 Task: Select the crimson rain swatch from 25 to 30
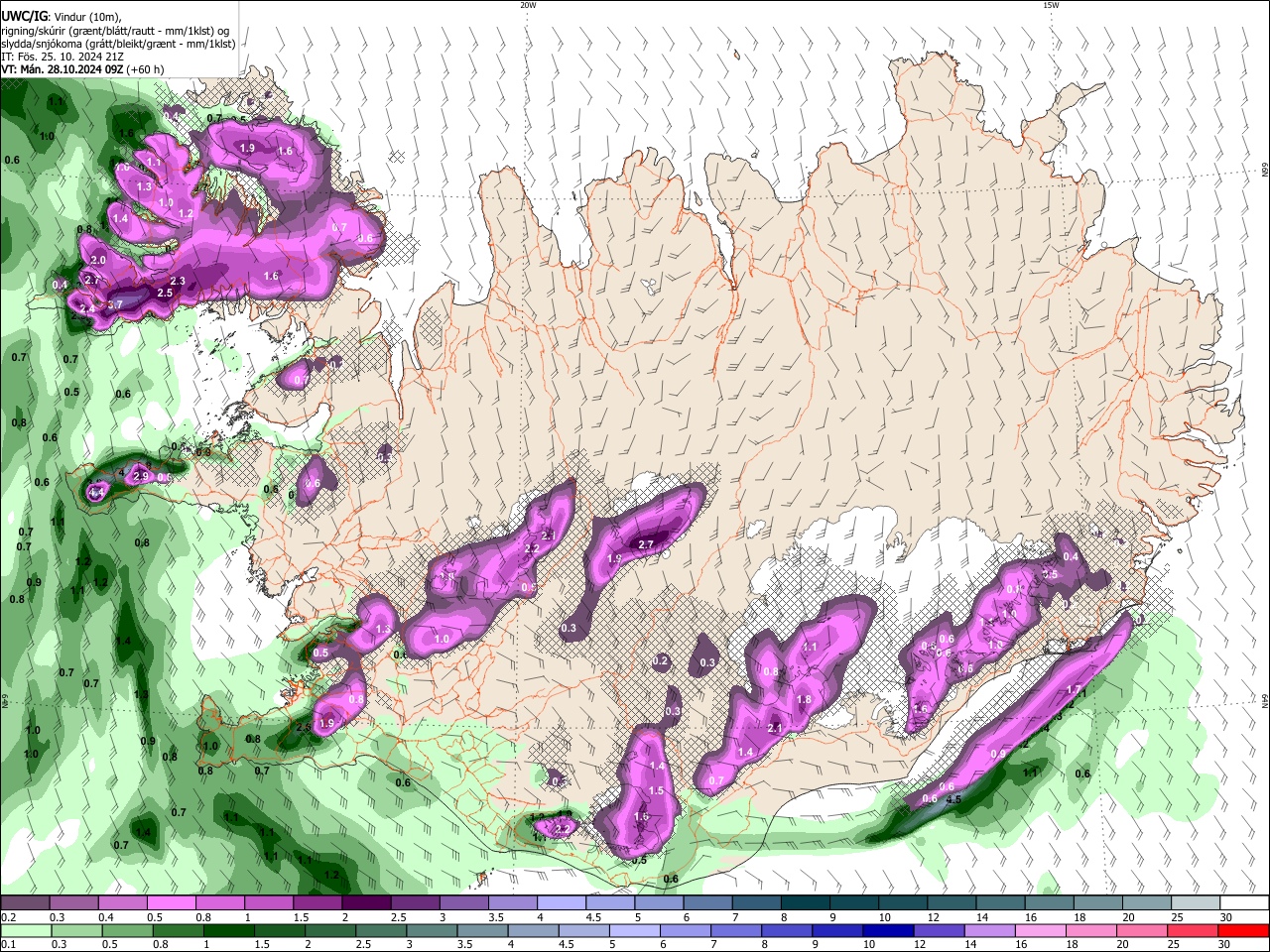coord(1195,930)
